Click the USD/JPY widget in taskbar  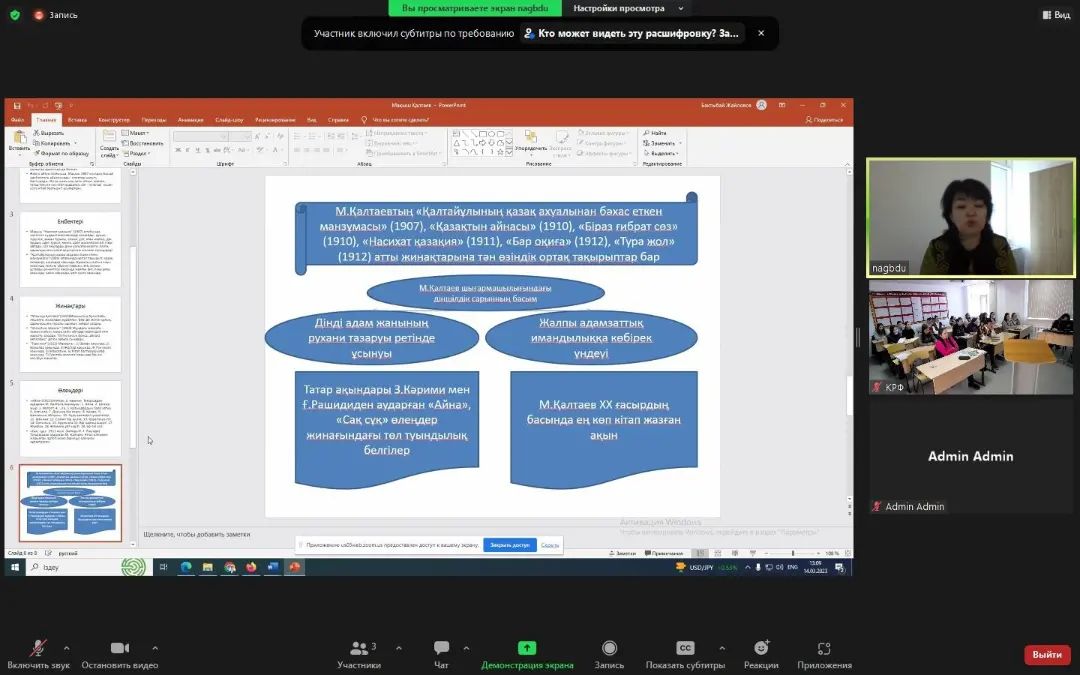point(707,568)
